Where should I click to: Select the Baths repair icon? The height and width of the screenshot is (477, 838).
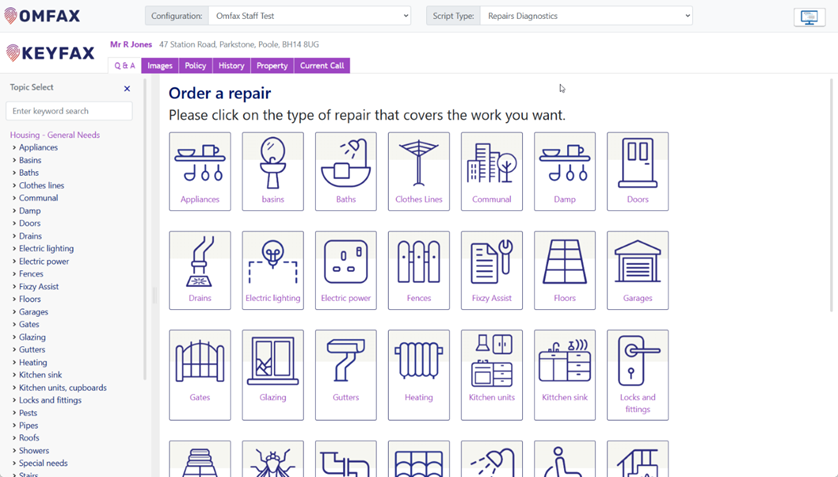pyautogui.click(x=346, y=171)
